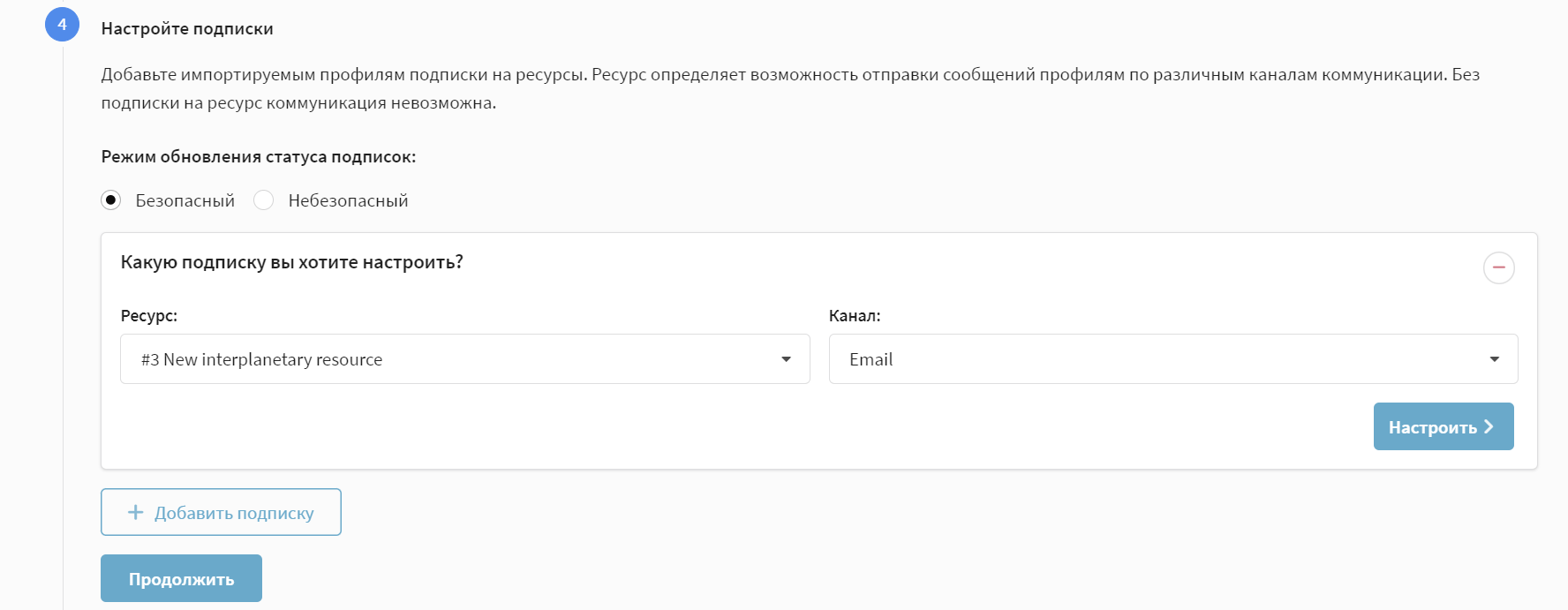Click the chevron arrow on Настроить button

tap(1489, 426)
